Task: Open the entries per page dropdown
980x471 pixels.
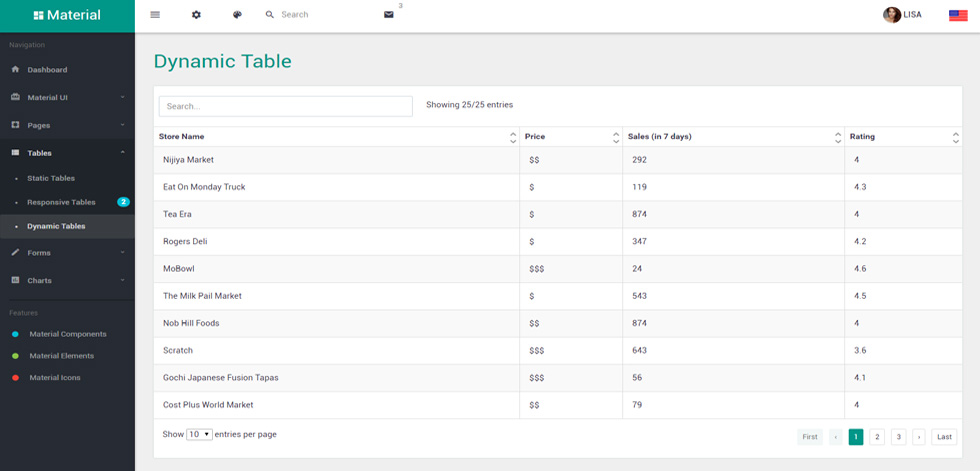Action: [199, 434]
